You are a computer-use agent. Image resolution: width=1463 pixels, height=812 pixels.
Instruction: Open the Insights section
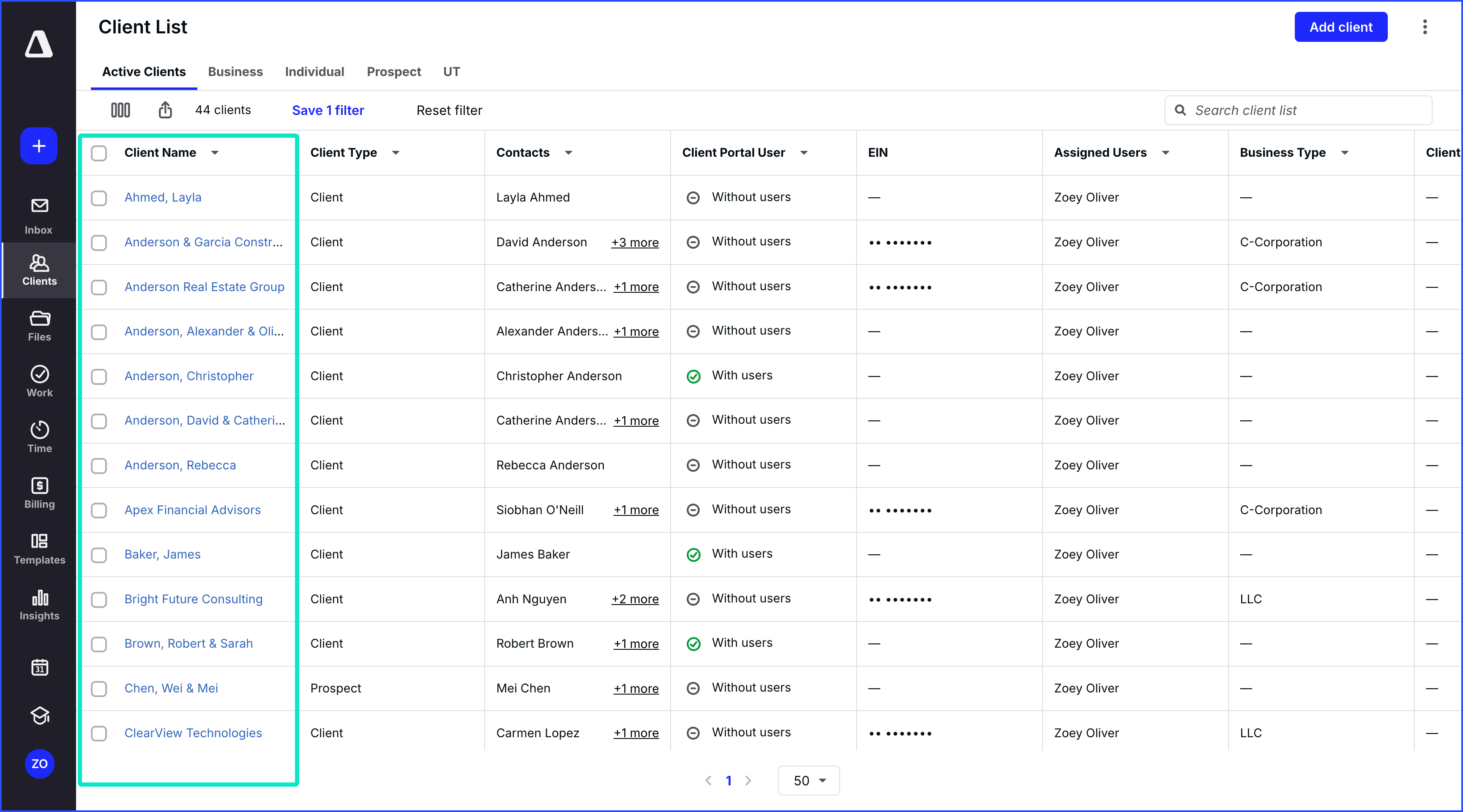[x=38, y=605]
